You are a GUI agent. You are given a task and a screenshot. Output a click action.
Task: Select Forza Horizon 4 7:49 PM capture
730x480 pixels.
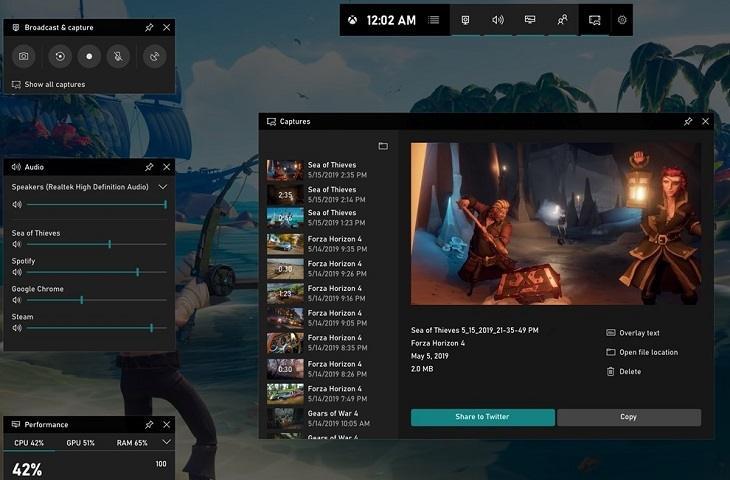click(x=327, y=393)
